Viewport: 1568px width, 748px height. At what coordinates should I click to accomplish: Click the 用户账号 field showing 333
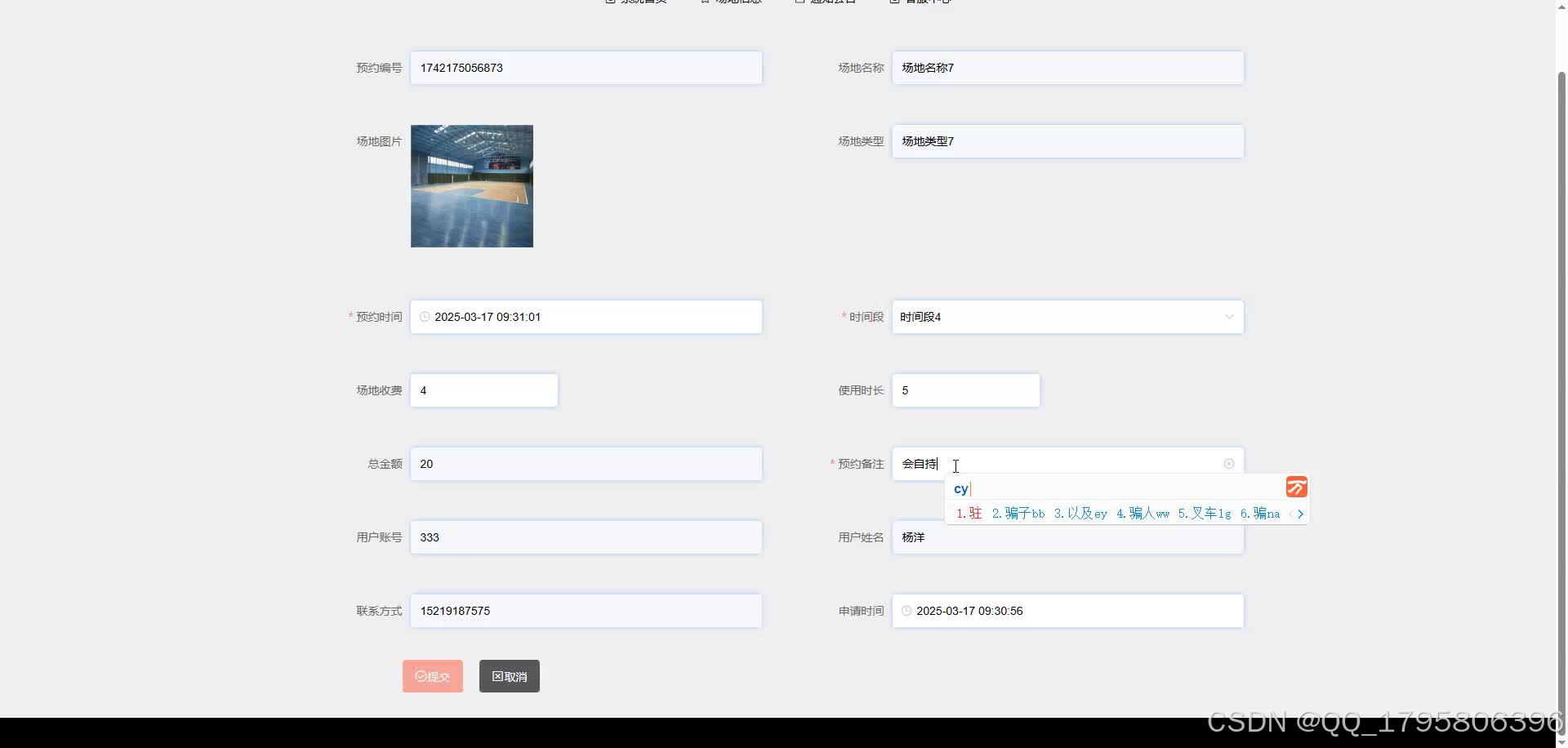[x=586, y=537]
